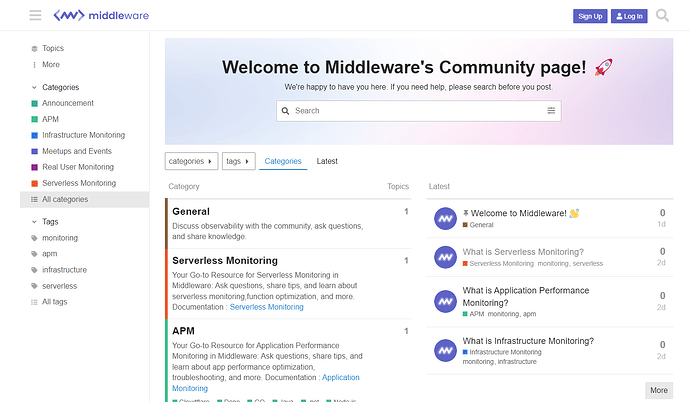
Task: Click Infrastructure Monitoring badge in latest list
Action: pos(502,352)
